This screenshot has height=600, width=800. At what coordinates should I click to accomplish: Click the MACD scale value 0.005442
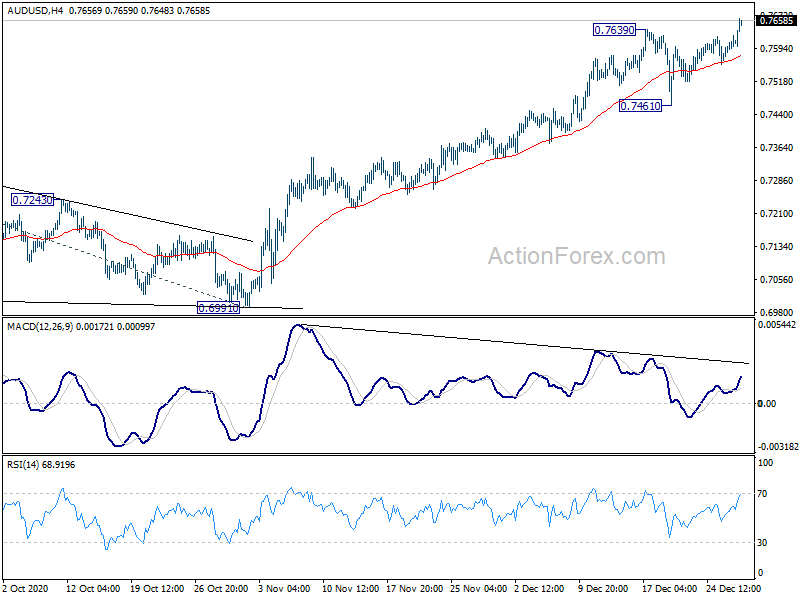click(x=777, y=325)
